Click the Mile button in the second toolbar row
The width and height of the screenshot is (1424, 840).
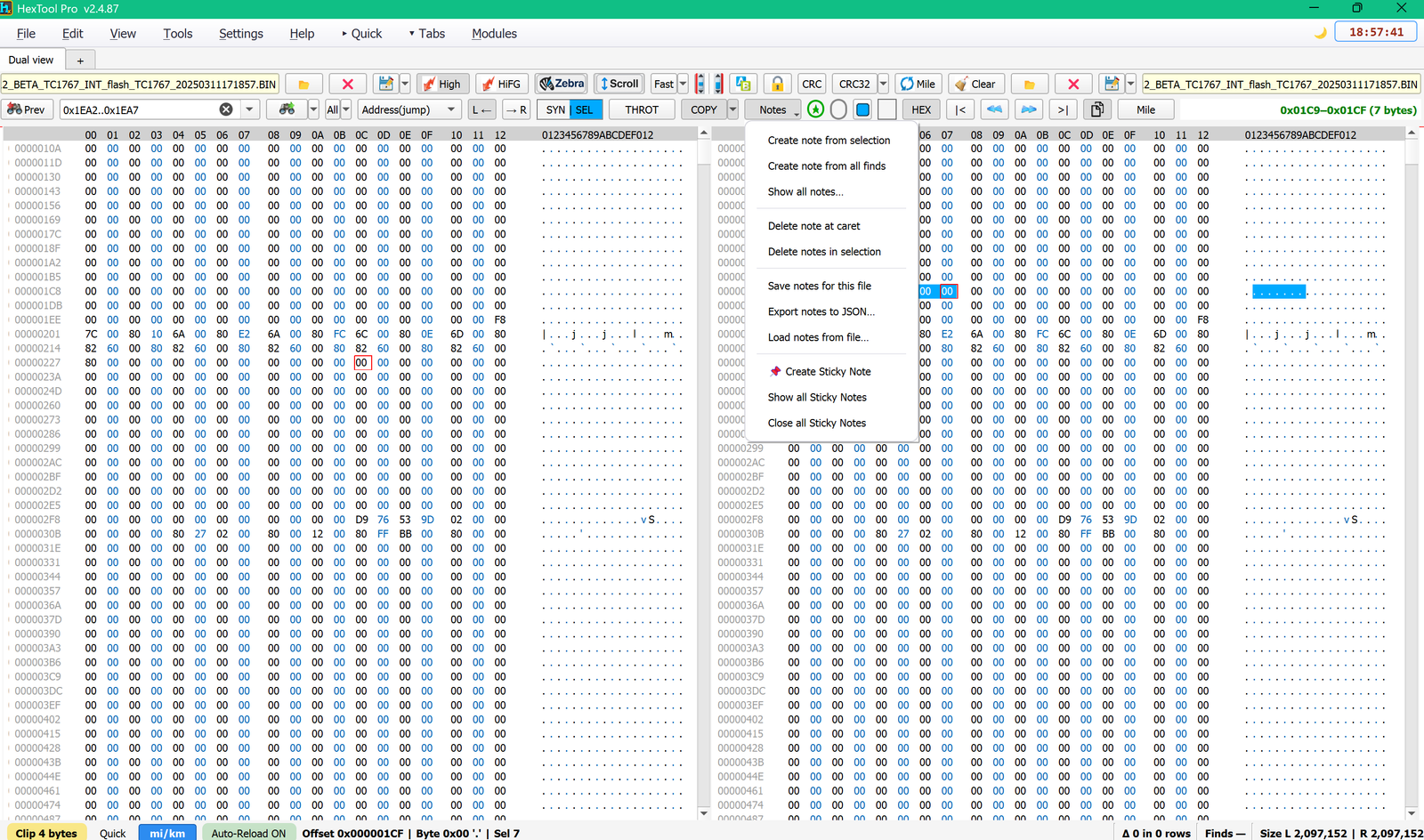[1145, 109]
